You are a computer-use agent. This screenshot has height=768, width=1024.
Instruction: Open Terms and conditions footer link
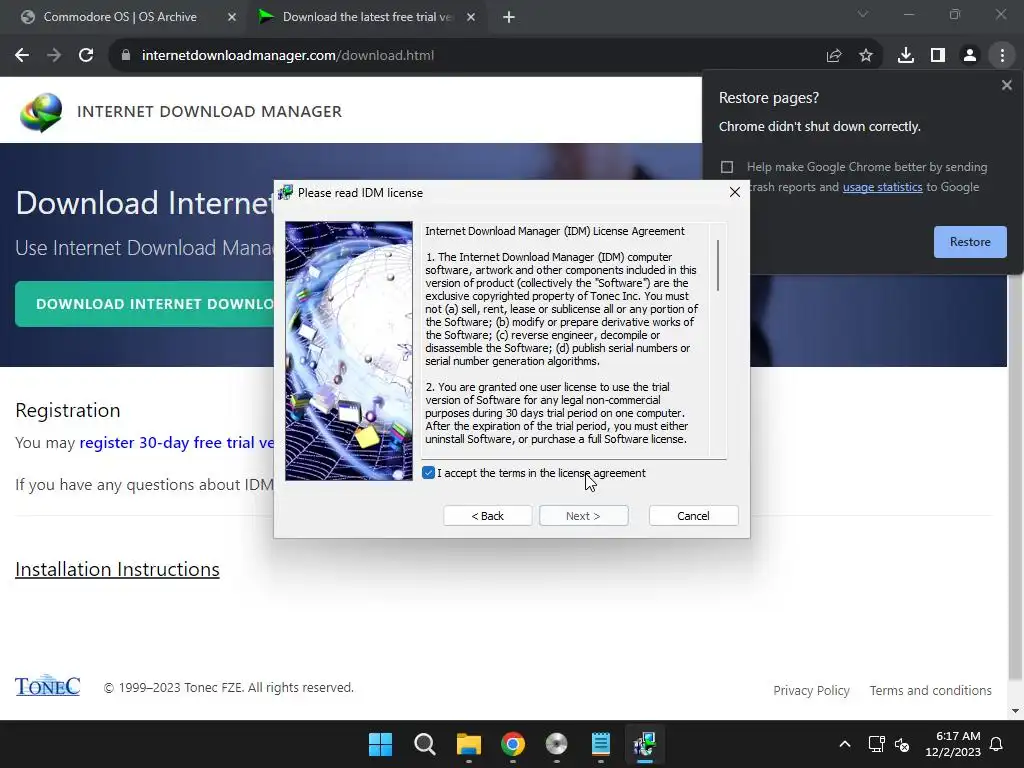click(931, 690)
